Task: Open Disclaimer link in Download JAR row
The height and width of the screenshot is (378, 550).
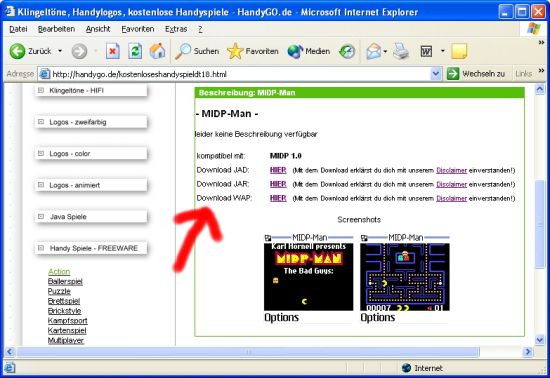Action: coord(451,184)
